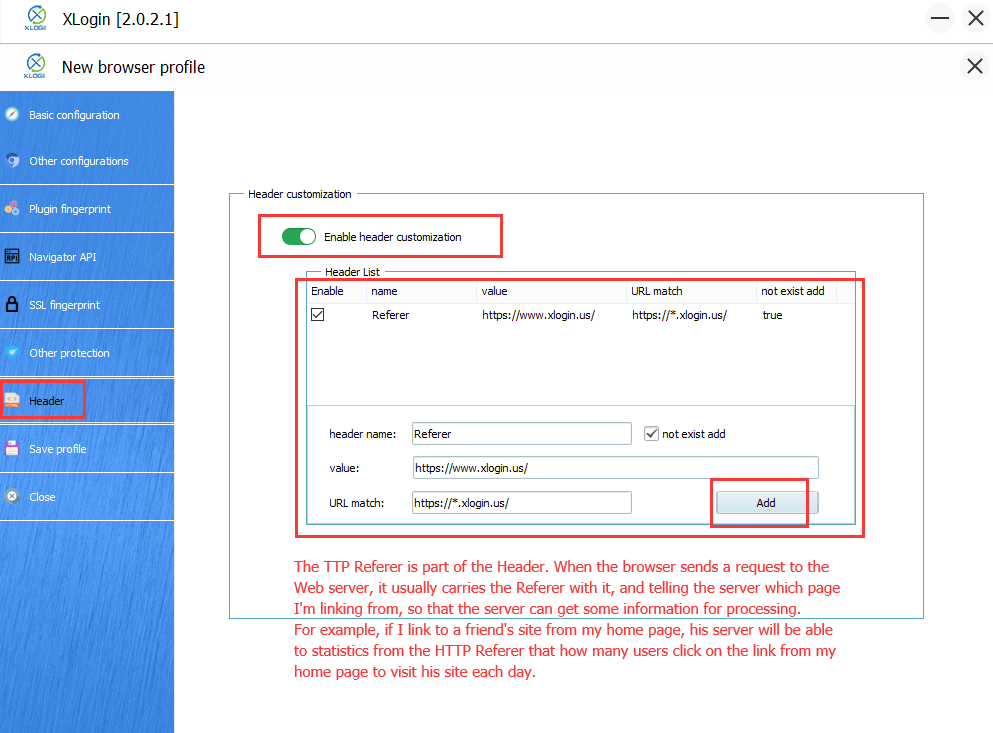Close the XLogin main window
The width and height of the screenshot is (993, 733).
(x=976, y=18)
